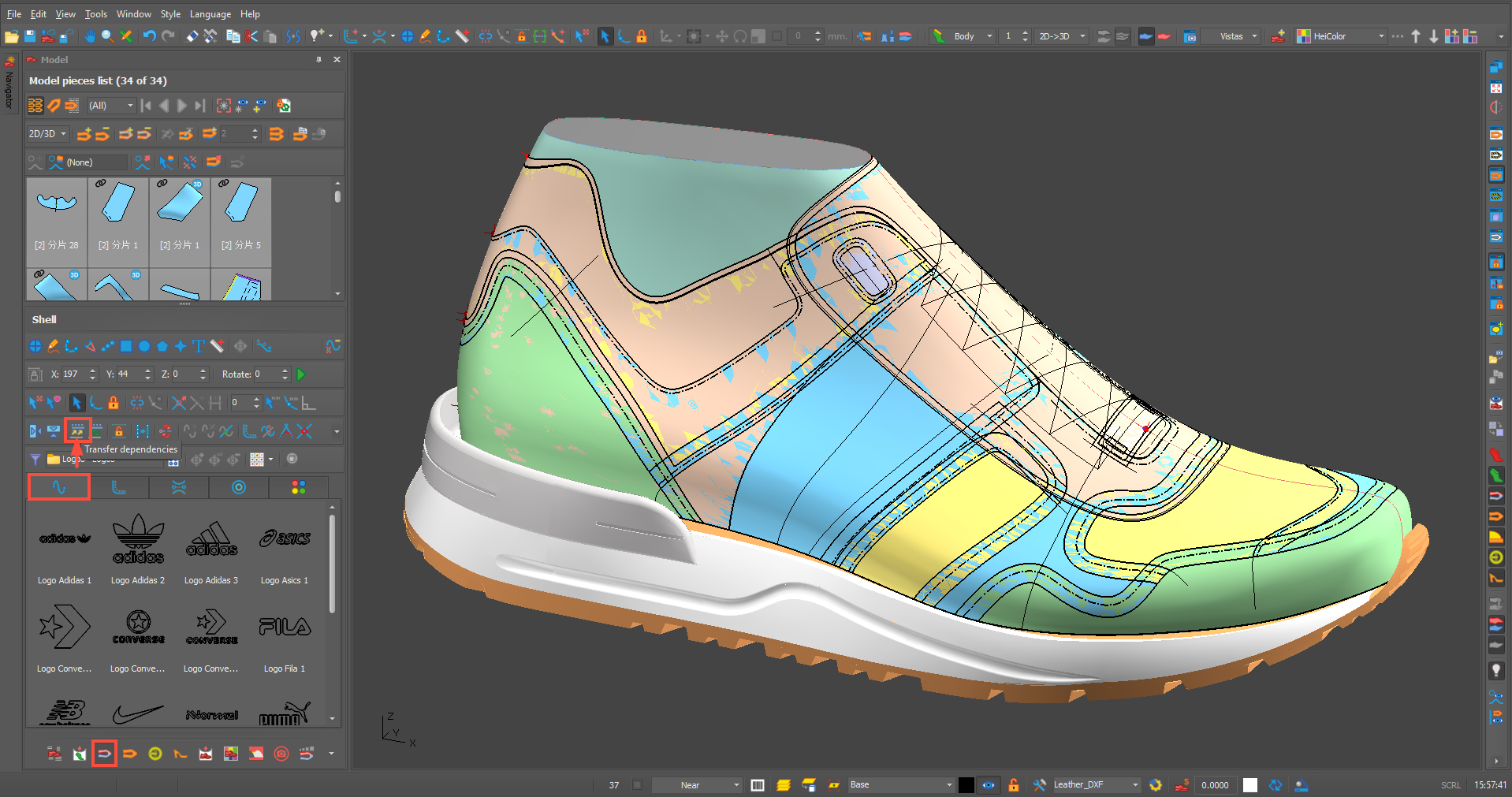Click the Transfer dependencies icon
Screen dimensions: 1512x797
pyautogui.click(x=77, y=431)
